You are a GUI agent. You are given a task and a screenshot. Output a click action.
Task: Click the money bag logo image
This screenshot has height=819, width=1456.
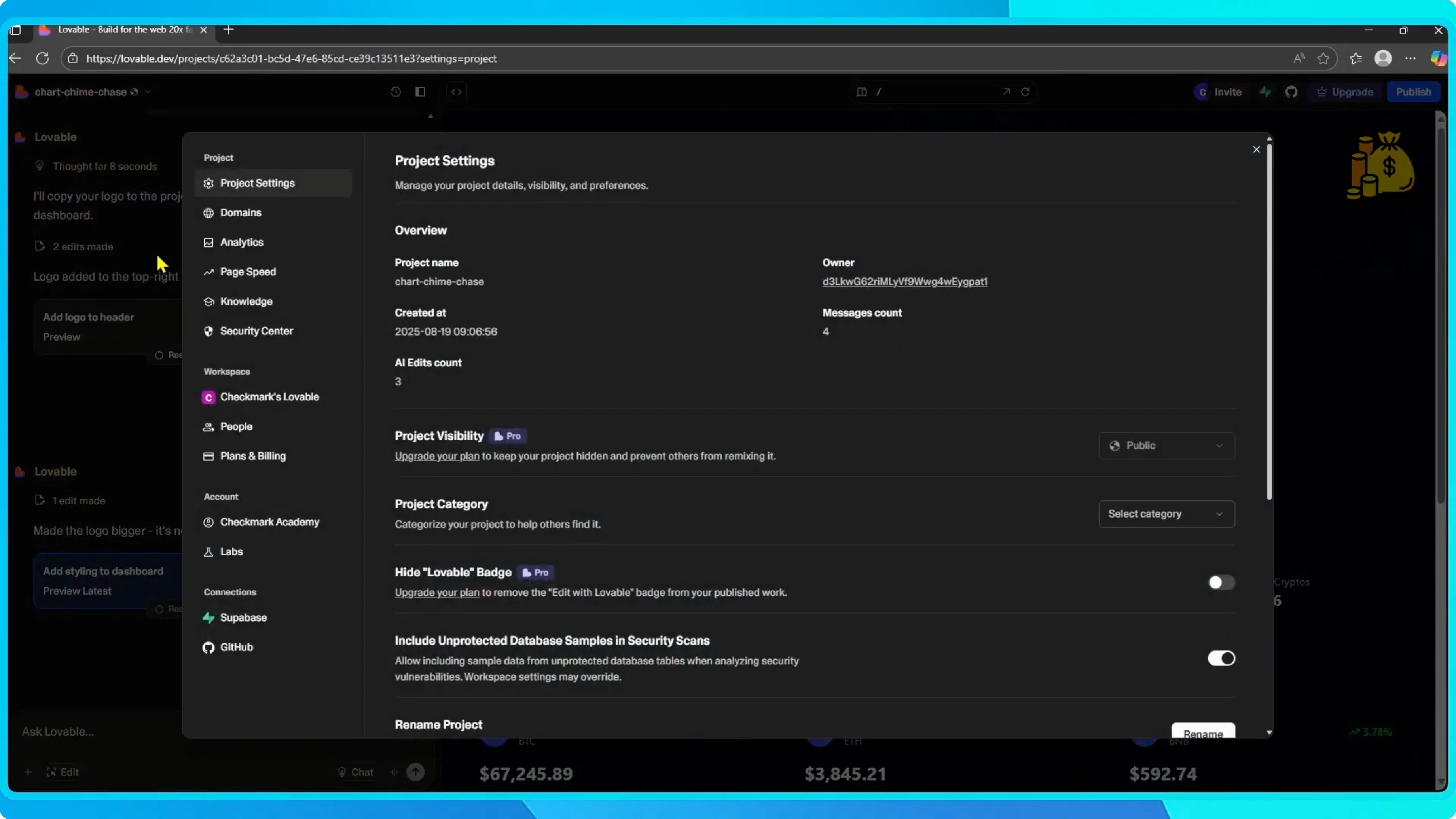click(1381, 165)
